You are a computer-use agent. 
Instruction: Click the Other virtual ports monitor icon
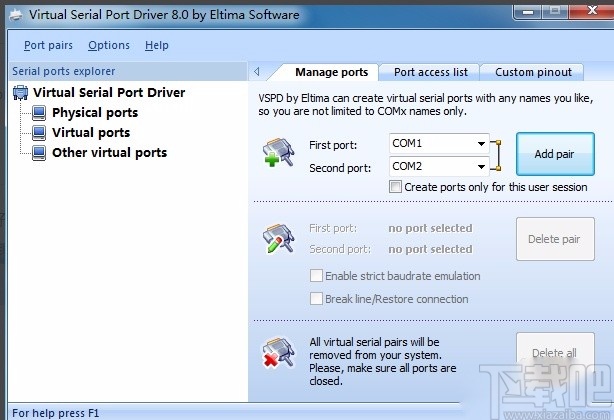(x=39, y=153)
